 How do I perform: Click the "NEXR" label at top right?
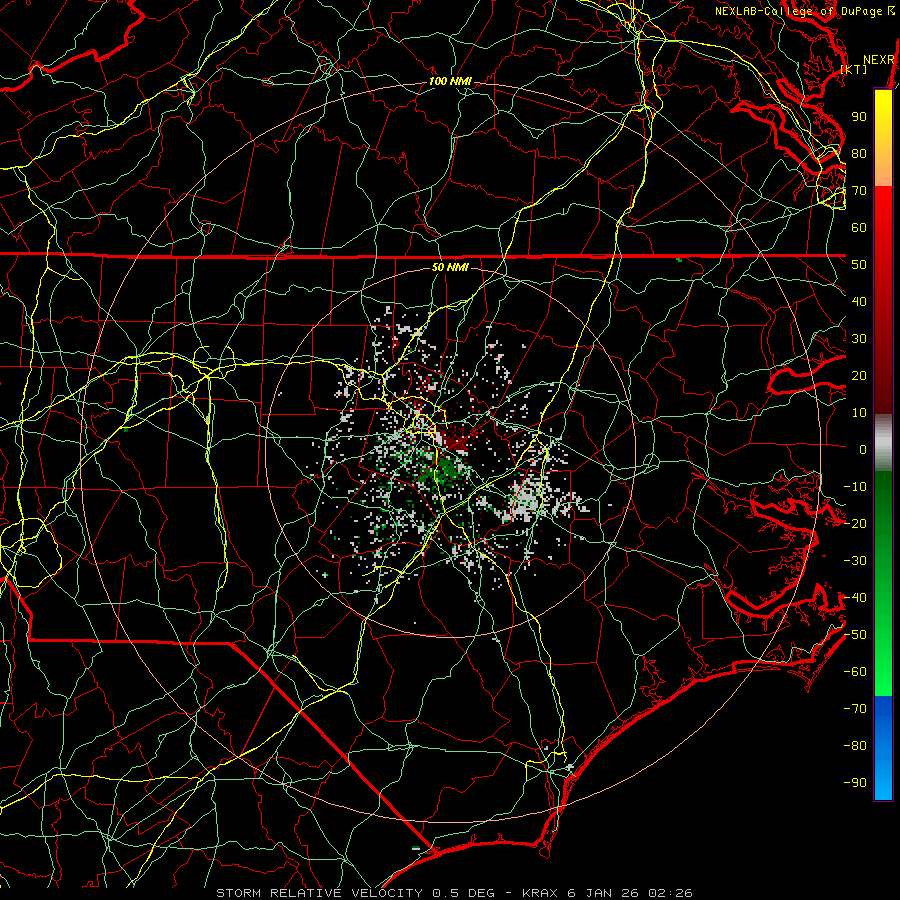879,60
